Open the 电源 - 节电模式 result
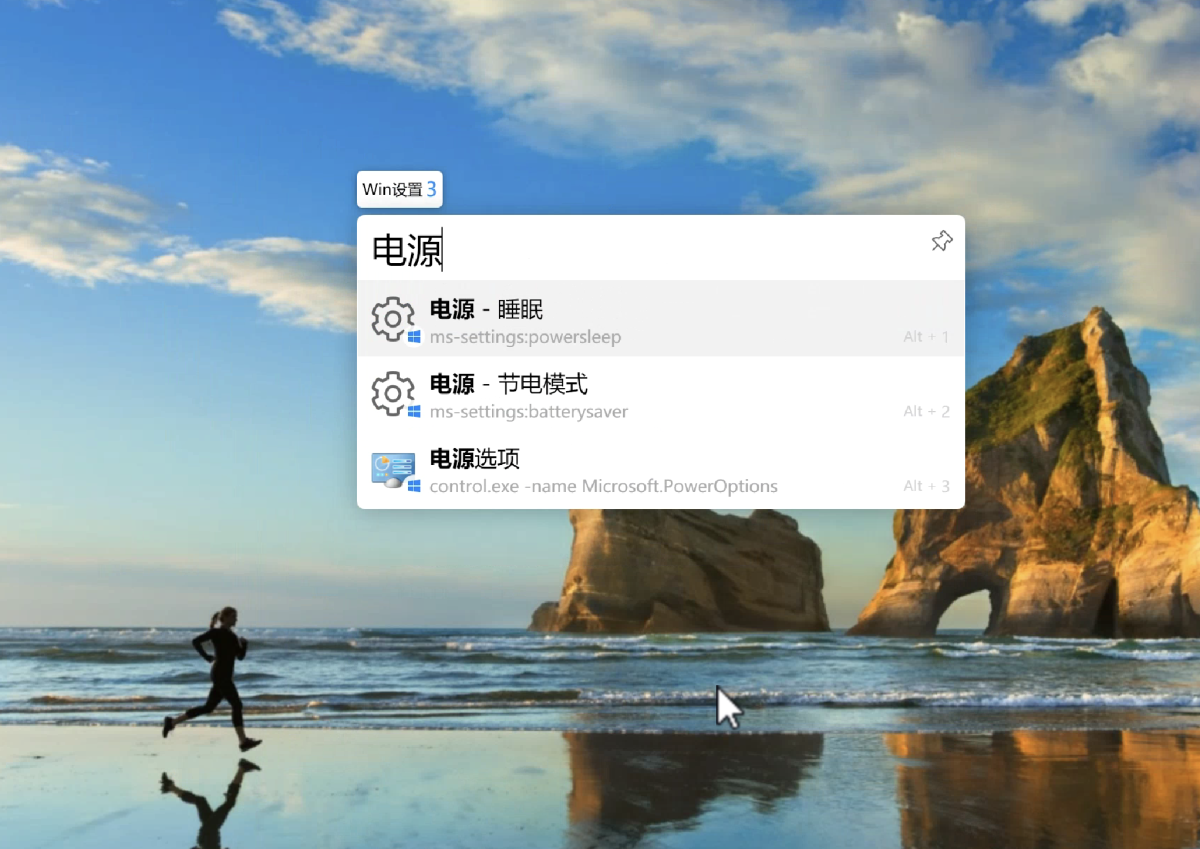Viewport: 1200px width, 849px height. [x=661, y=394]
